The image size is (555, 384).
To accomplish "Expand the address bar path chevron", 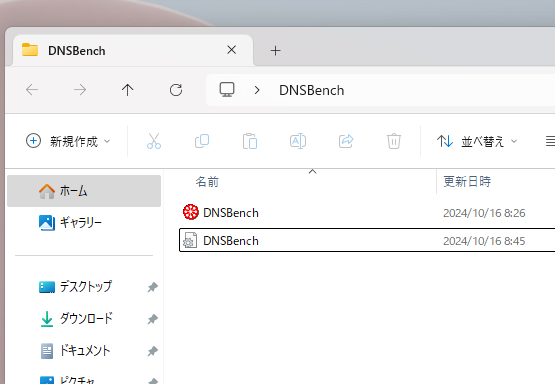I will (257, 90).
